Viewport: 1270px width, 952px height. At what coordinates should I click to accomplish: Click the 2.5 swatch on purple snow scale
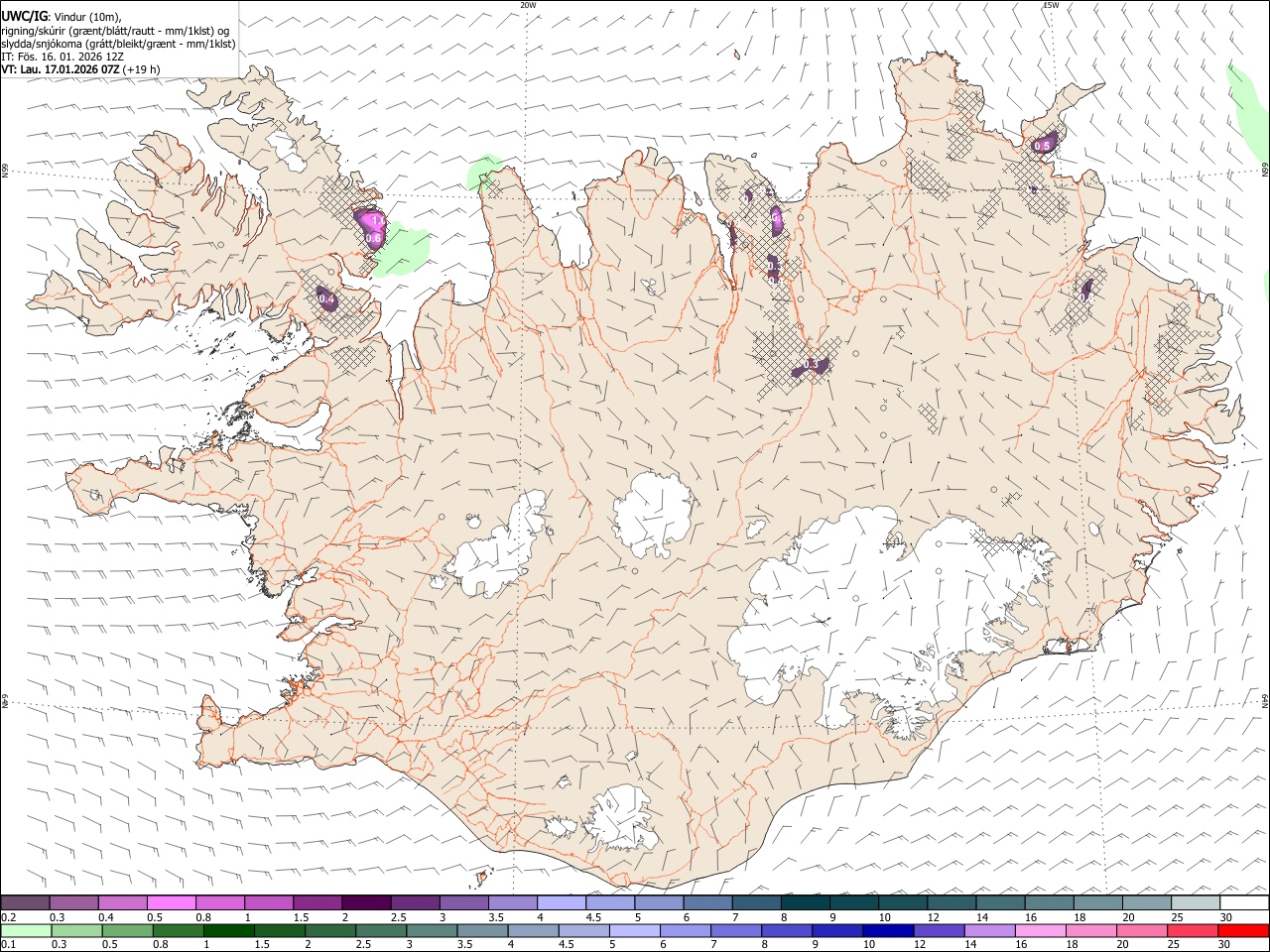click(415, 902)
